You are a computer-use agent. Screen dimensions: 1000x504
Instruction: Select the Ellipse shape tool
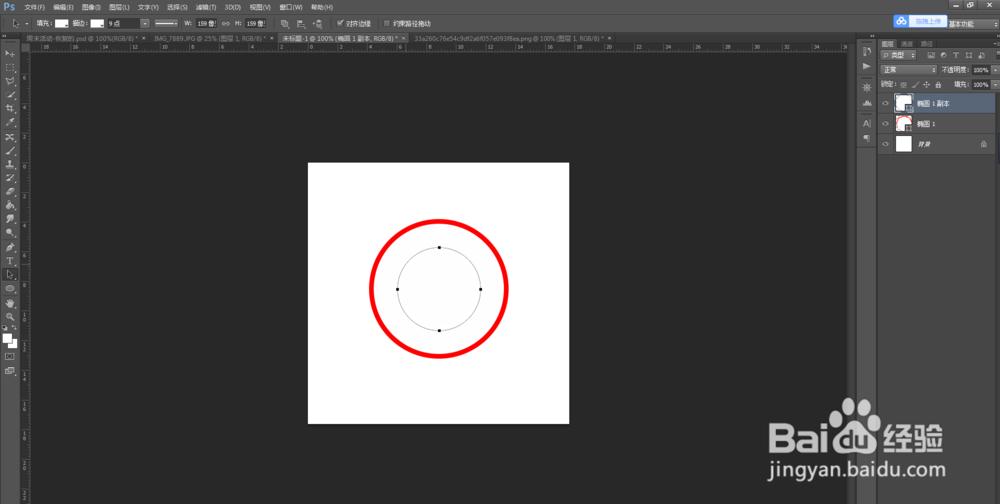[x=10, y=289]
